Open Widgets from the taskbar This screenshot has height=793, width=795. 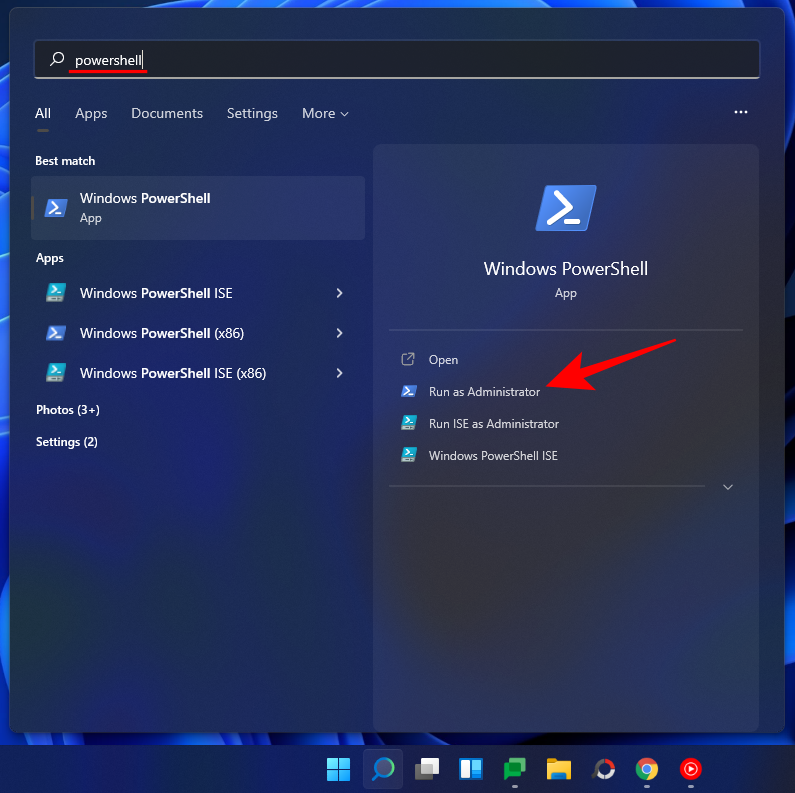pyautogui.click(x=471, y=769)
